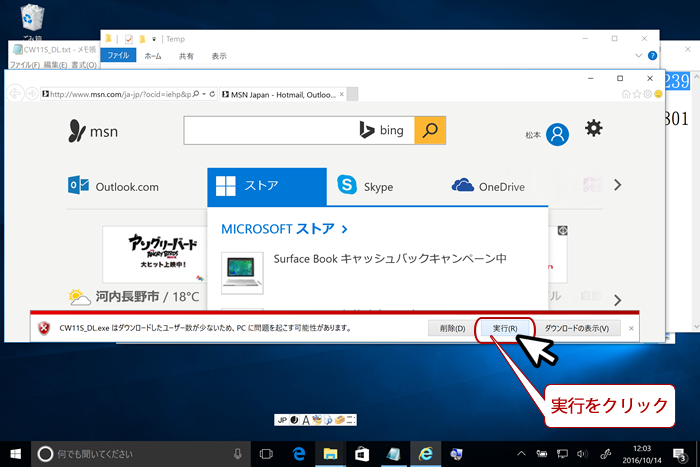700x467 pixels.
Task: Click the 松本 user name
Action: point(533,135)
